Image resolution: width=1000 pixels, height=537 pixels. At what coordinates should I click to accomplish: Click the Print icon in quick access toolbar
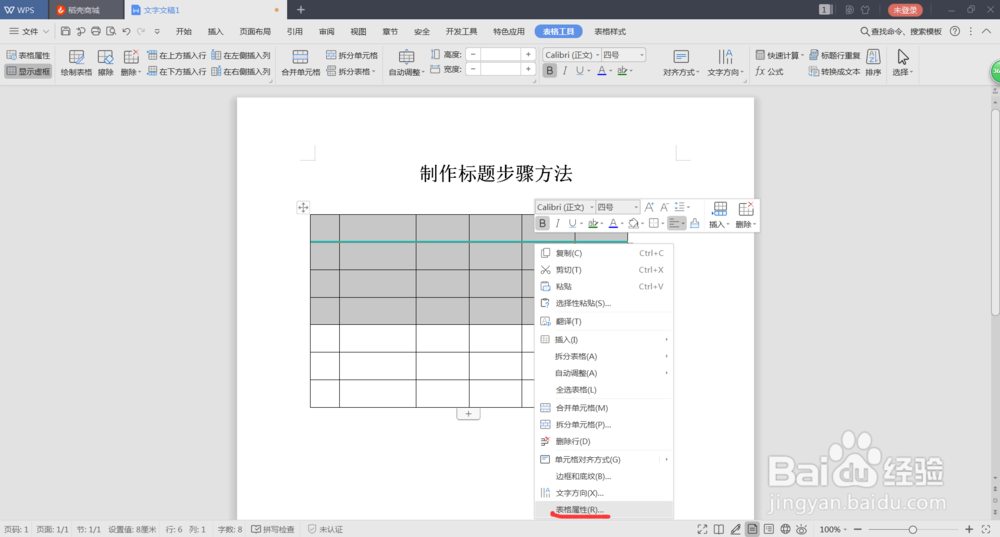[x=96, y=31]
